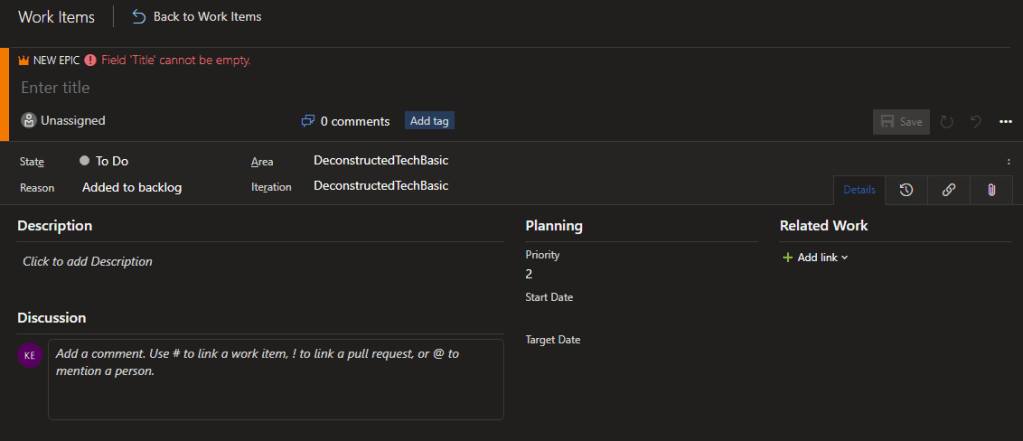Open the Links tab icon
Screen dimensions: 1023x441
[x=948, y=190]
